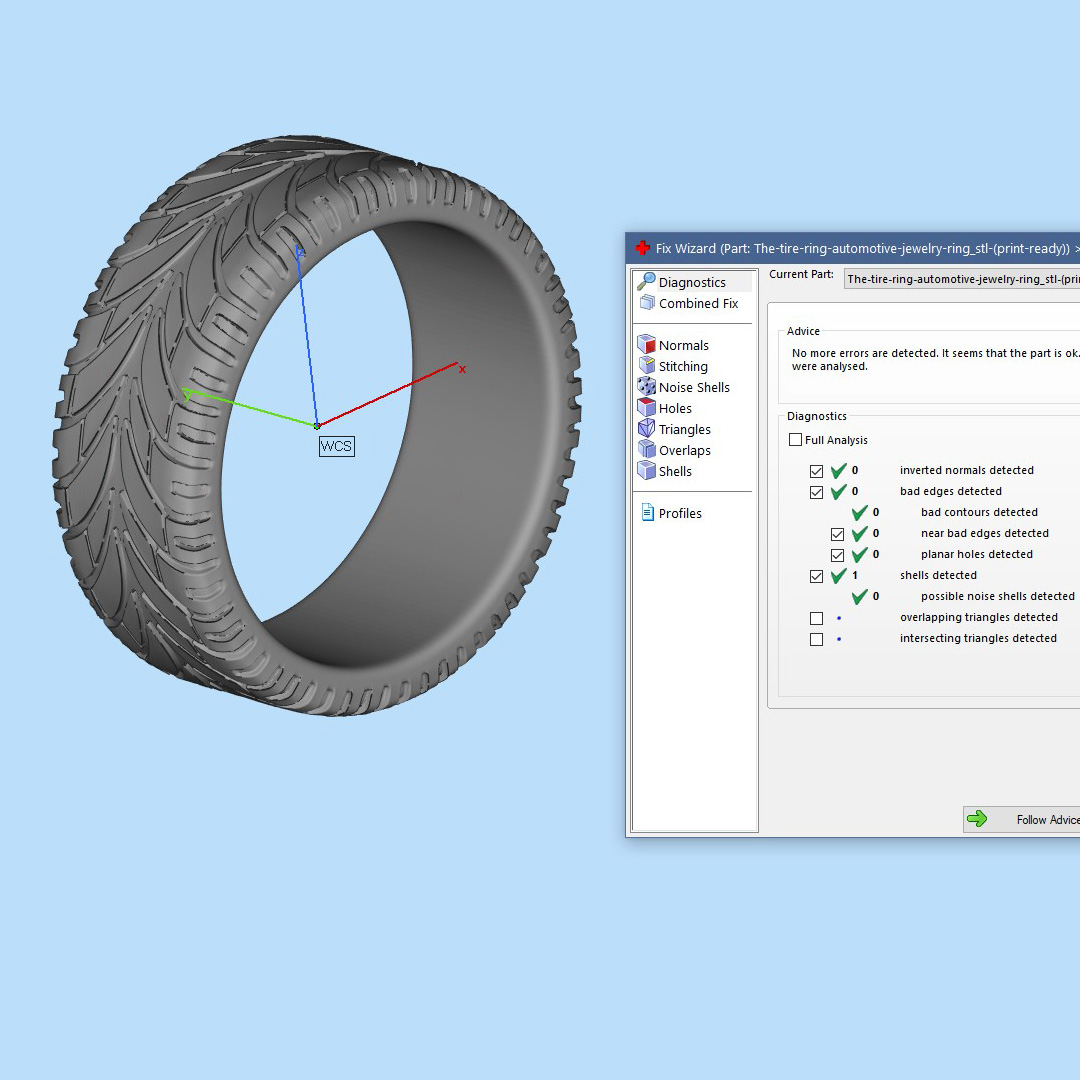Uncheck inverted normals detected checkbox

coord(816,471)
